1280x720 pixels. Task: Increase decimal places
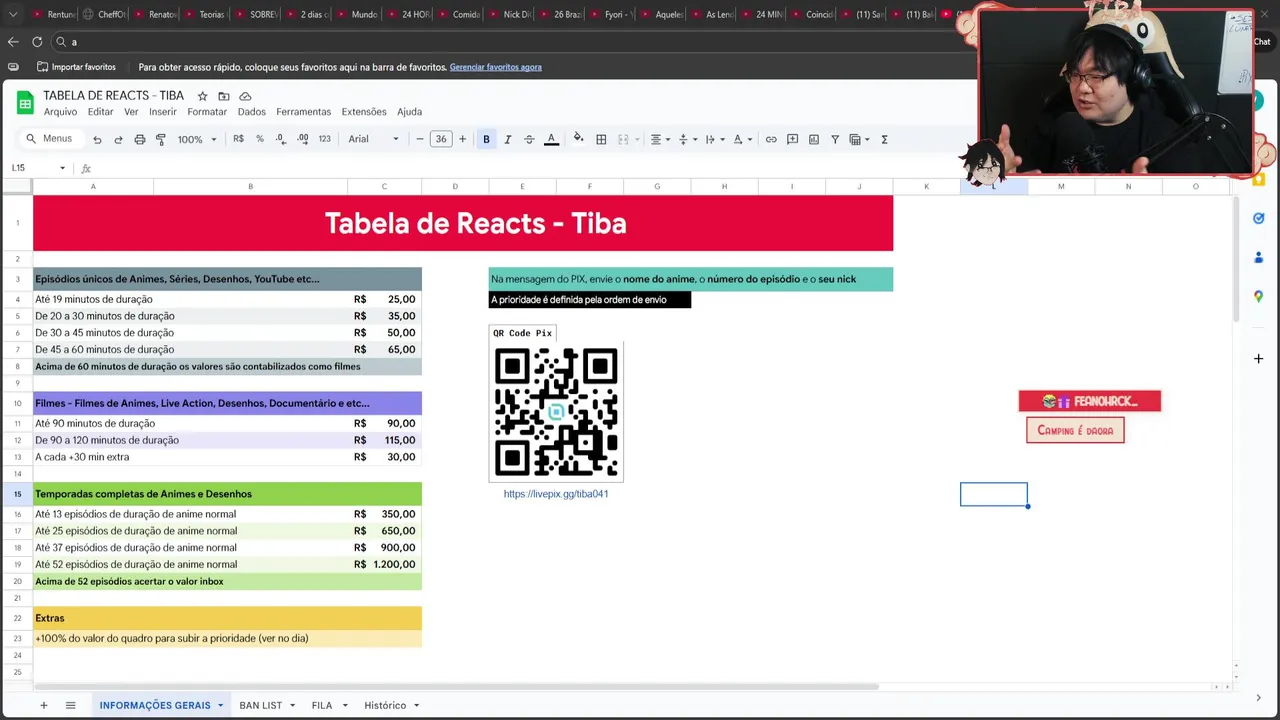coord(303,139)
